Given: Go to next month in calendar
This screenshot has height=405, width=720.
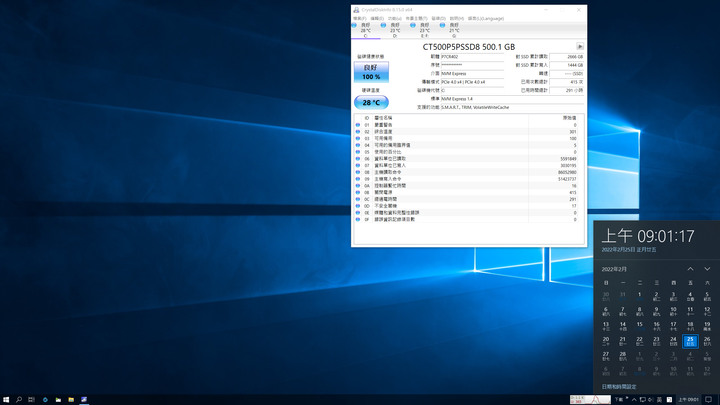Looking at the screenshot, I should pos(707,269).
